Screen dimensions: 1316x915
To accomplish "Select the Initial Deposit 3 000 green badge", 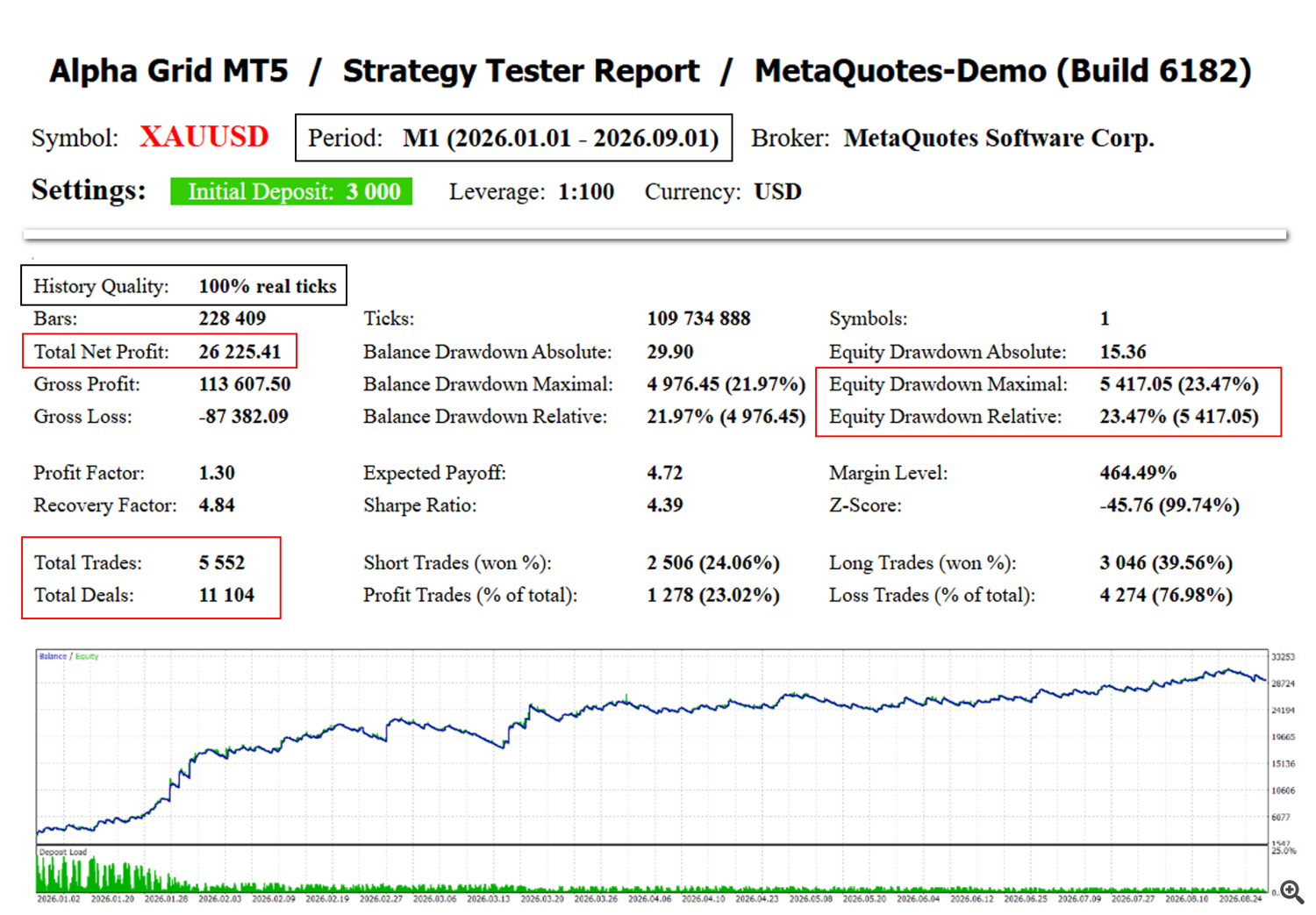I will pyautogui.click(x=291, y=191).
